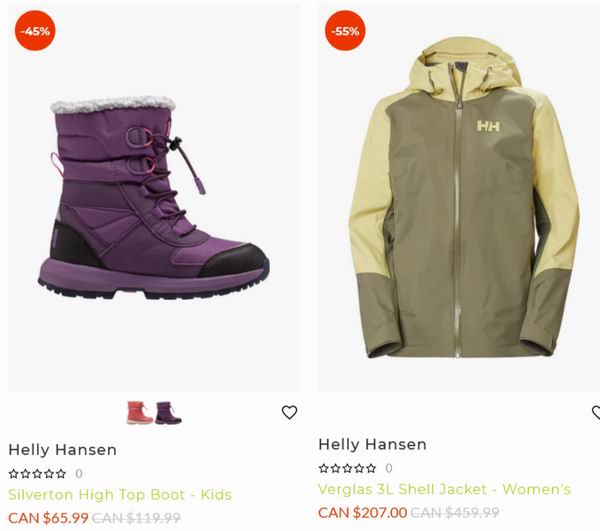Viewport: 600px width, 531px height.
Task: Open the Verglas jacket product image
Action: (459, 197)
